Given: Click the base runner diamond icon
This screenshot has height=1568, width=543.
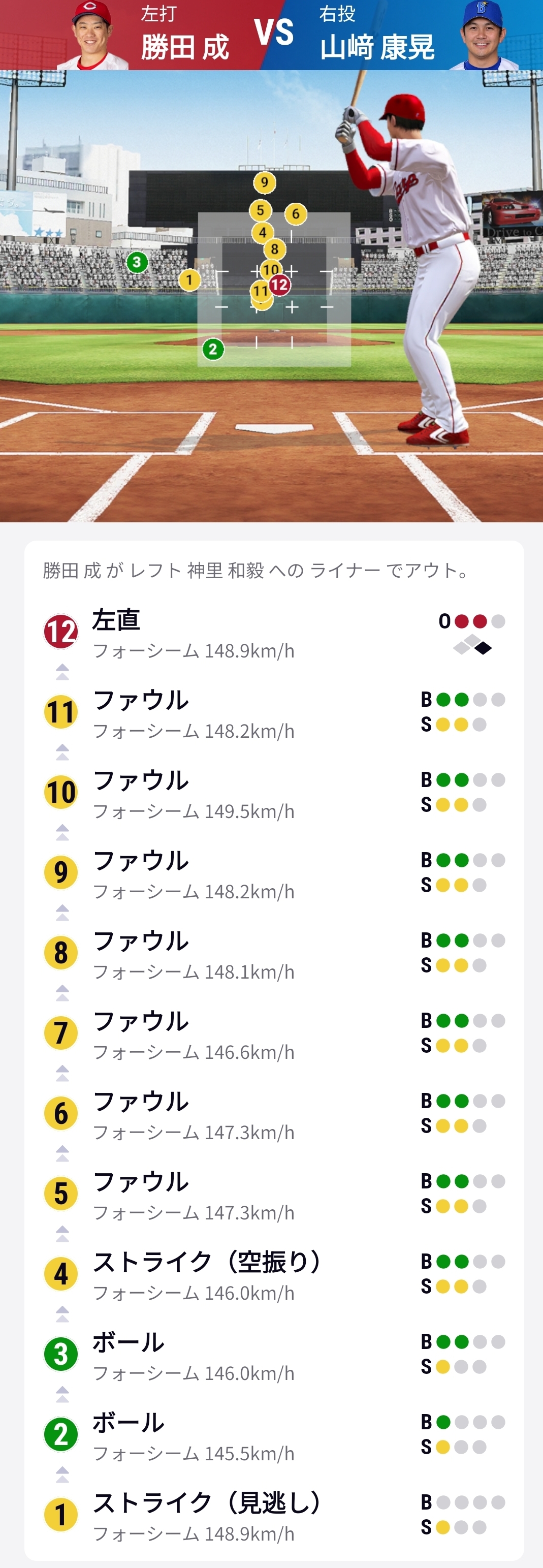Looking at the screenshot, I should click(x=472, y=645).
